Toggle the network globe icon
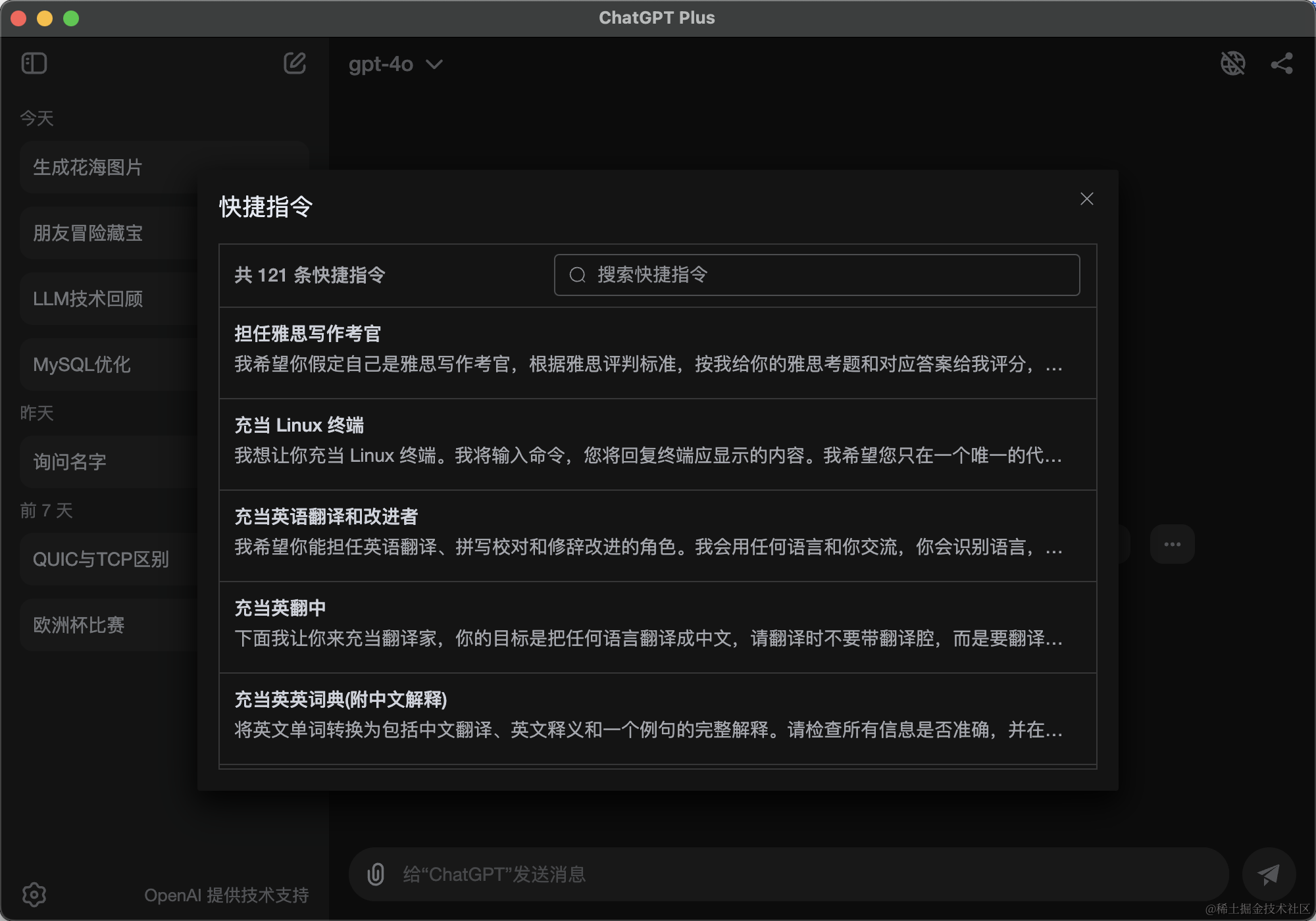Screen dimensions: 1316x921 (1232, 64)
